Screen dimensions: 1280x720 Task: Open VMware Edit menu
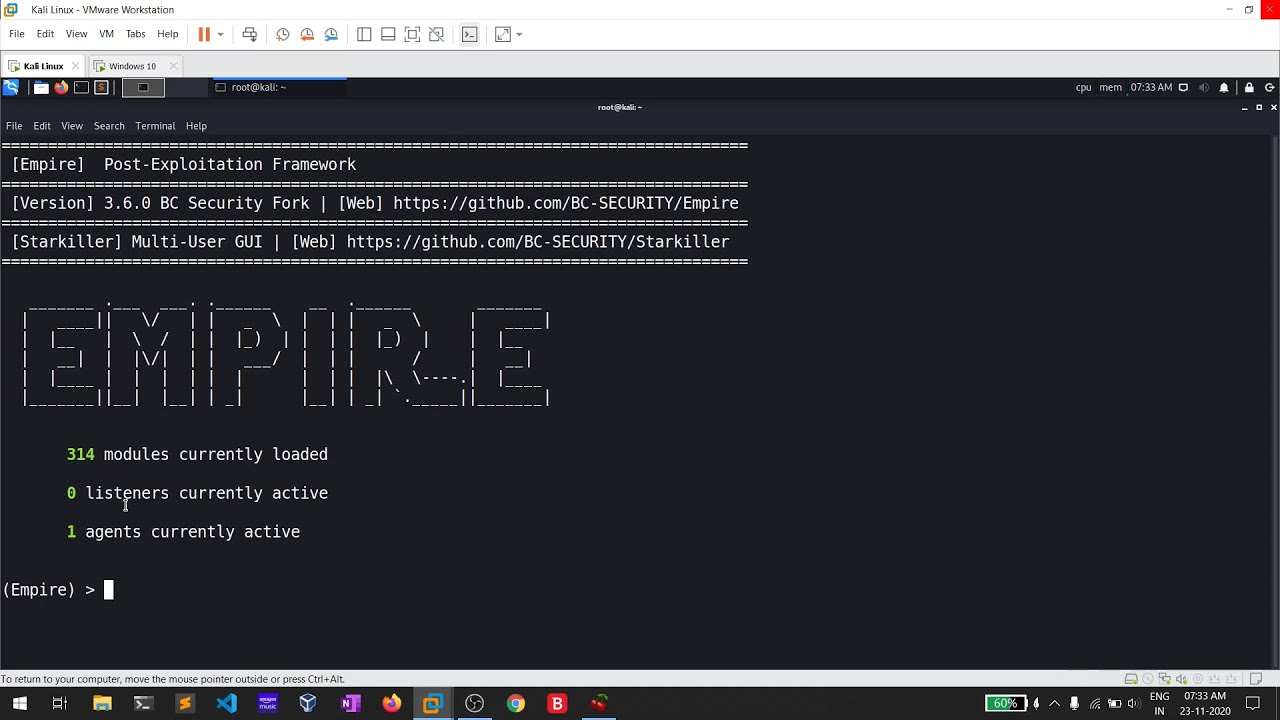tap(45, 34)
